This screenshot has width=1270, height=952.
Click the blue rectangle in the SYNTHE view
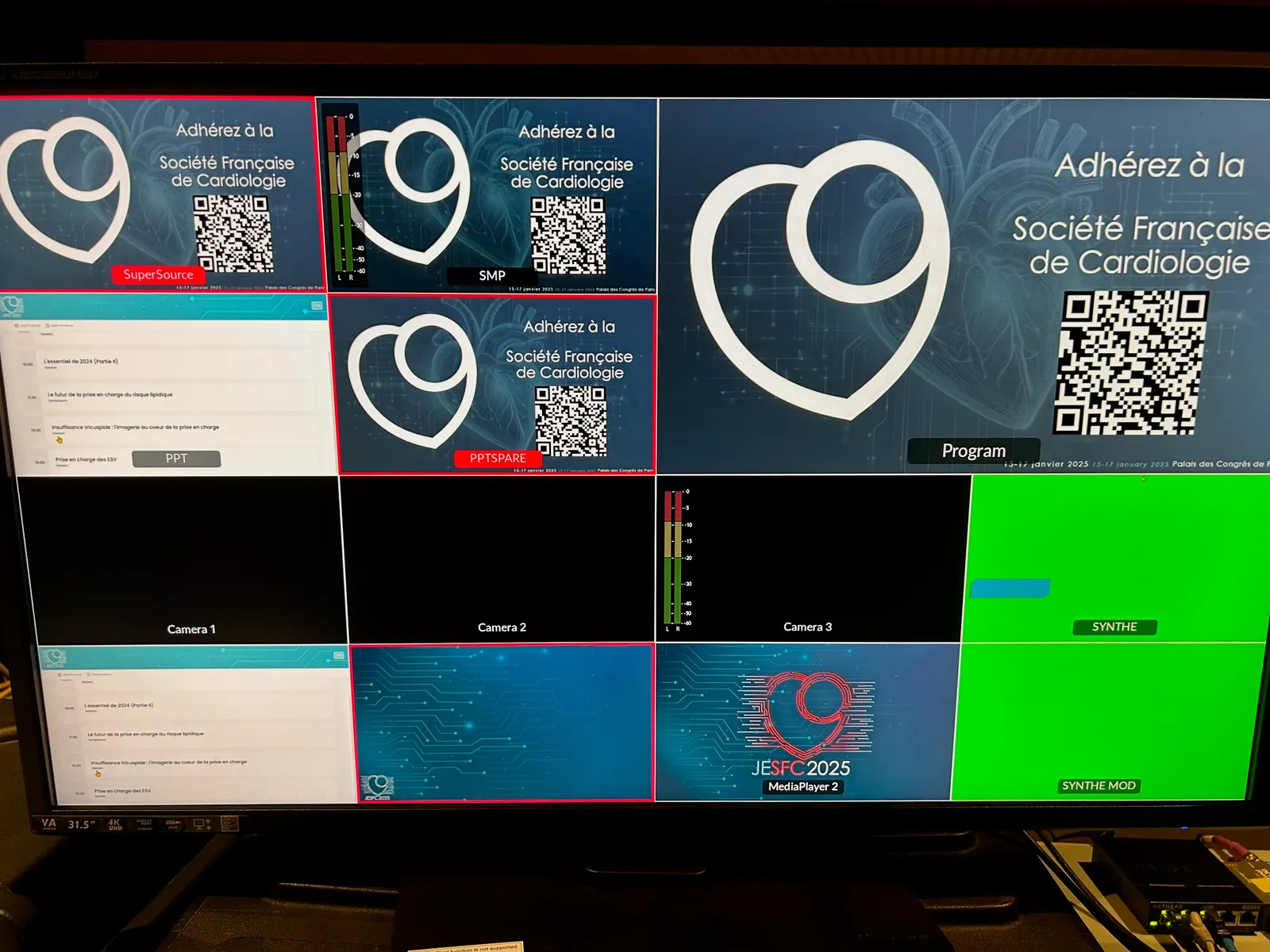(x=1010, y=588)
